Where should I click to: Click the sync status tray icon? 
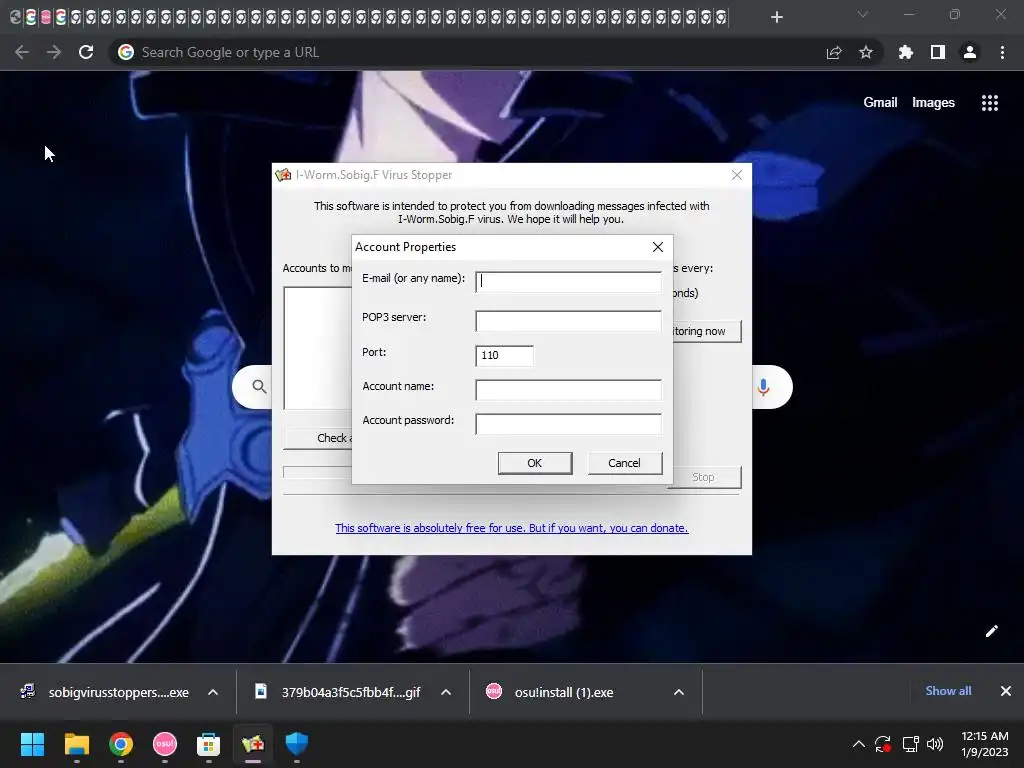pos(883,744)
